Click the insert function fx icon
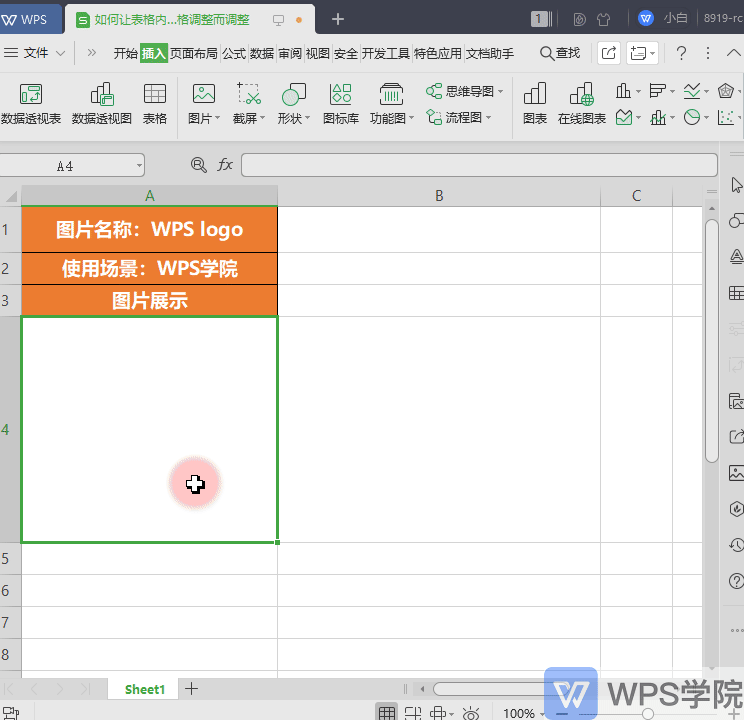This screenshot has height=720, width=744. click(225, 165)
